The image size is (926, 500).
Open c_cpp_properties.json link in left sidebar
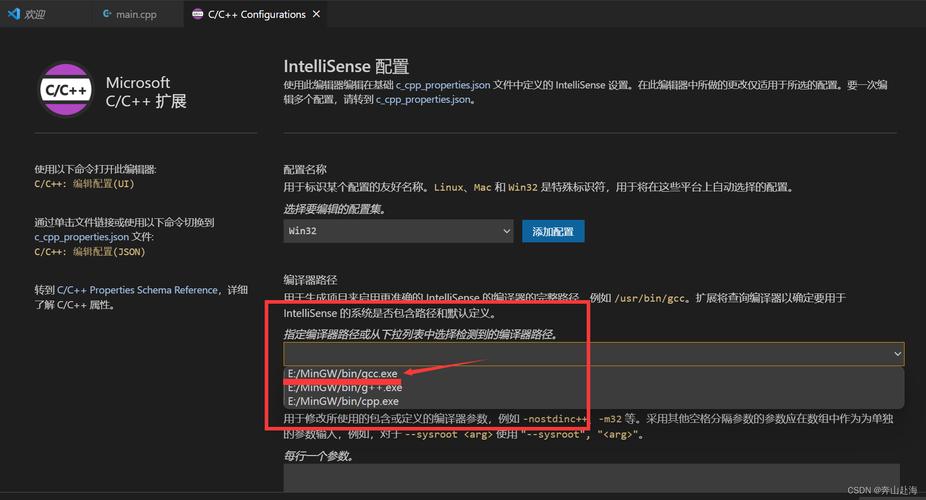(x=81, y=237)
